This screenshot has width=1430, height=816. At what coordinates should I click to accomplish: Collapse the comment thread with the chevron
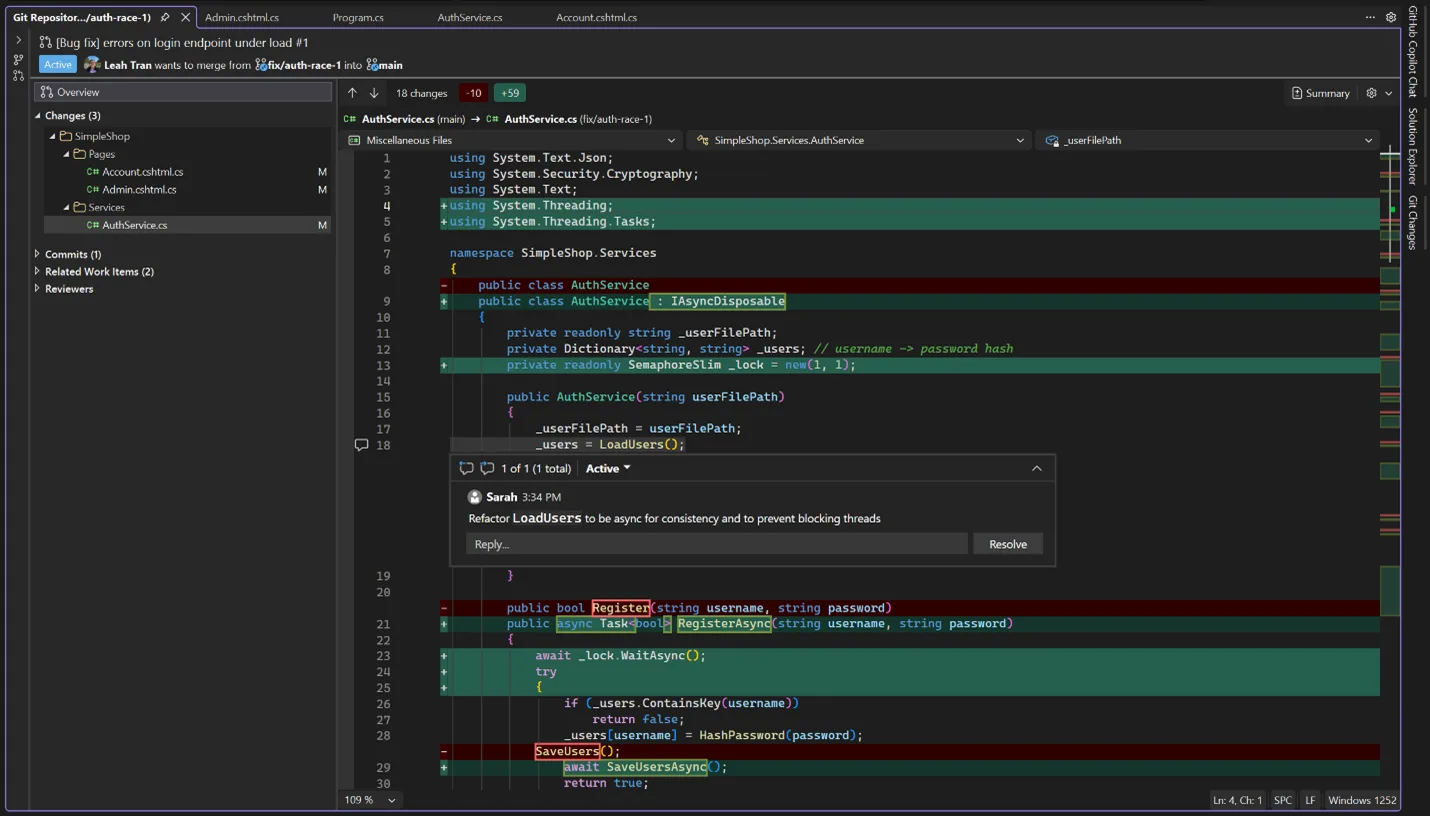pos(1036,468)
